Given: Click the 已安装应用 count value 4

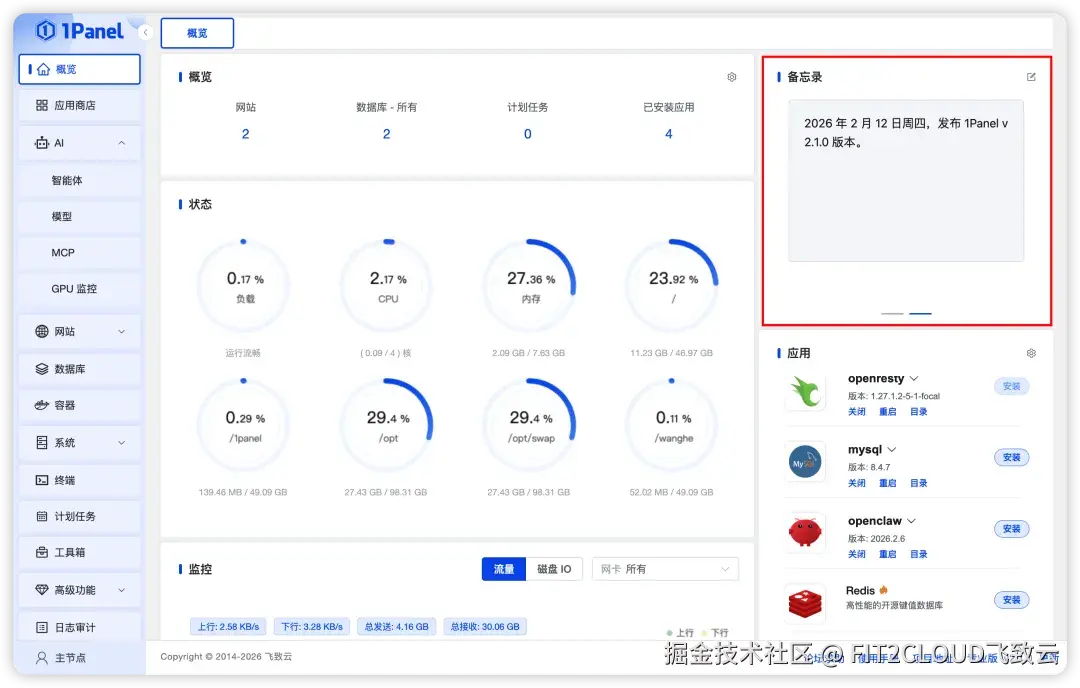Looking at the screenshot, I should [669, 134].
